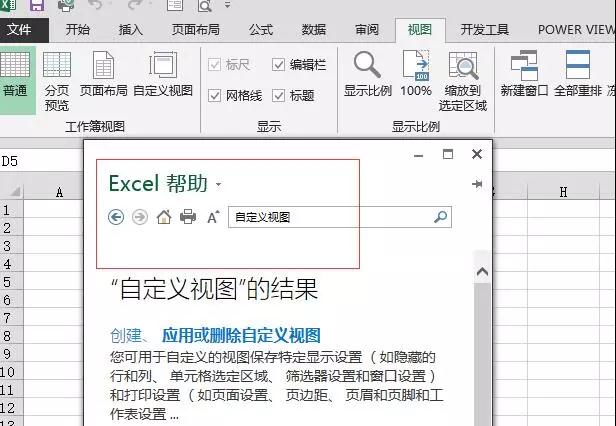The width and height of the screenshot is (616, 426).
Task: Arrange All windows (全部重排)
Action: [578, 73]
